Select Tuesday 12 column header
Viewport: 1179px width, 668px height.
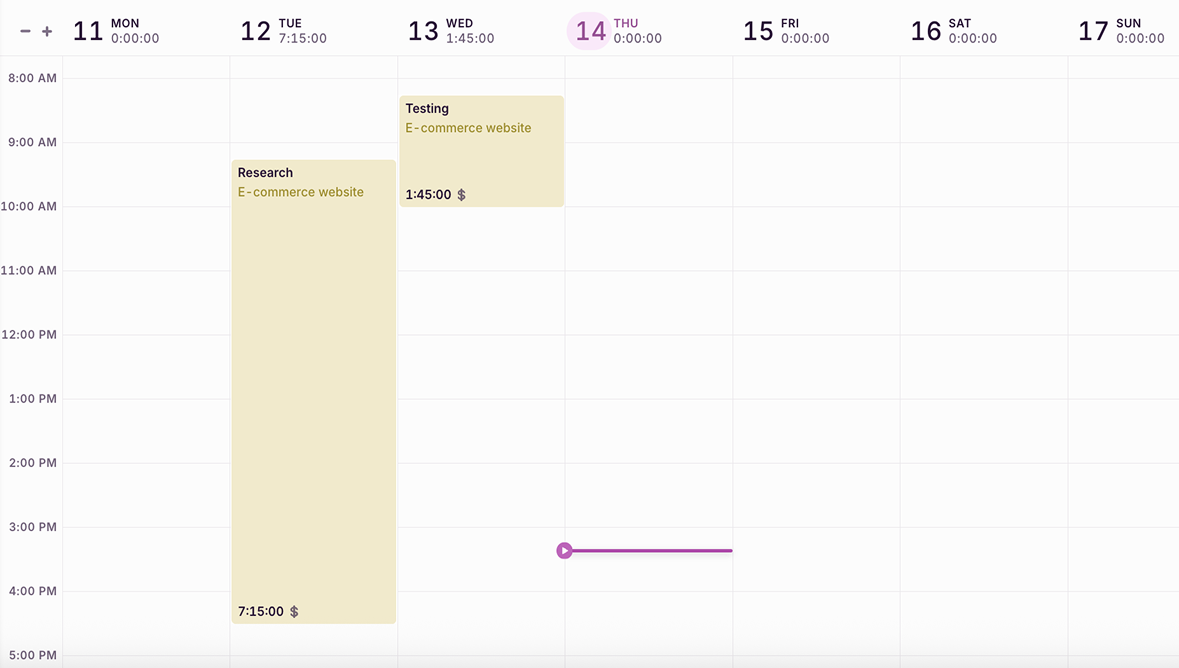[283, 31]
